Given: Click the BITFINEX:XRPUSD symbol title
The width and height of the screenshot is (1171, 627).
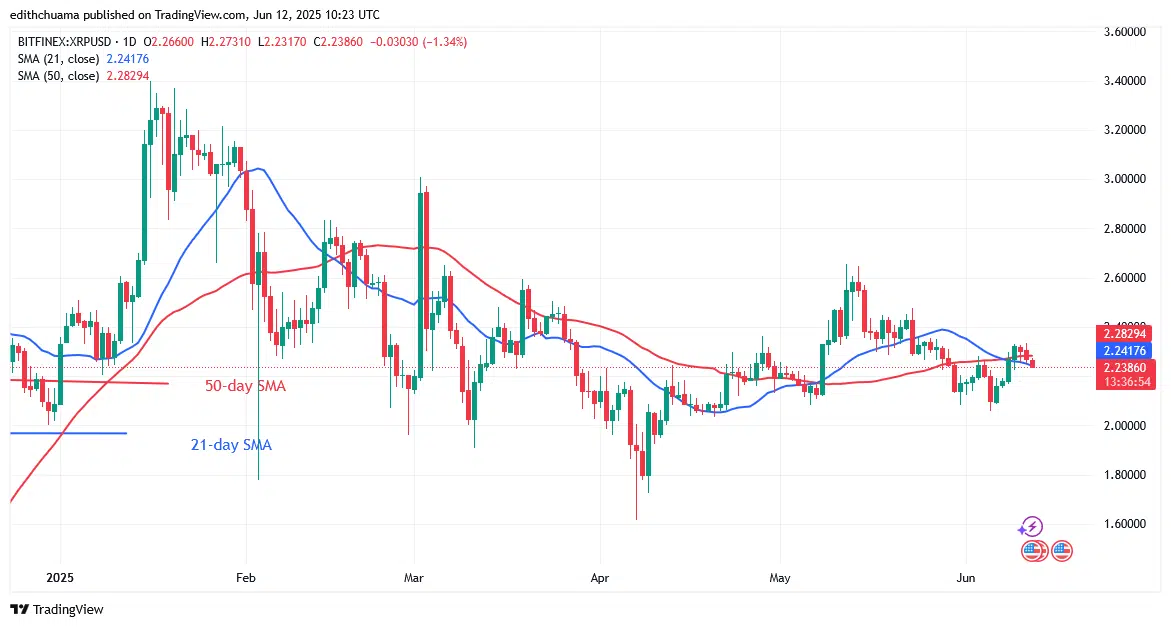Looking at the screenshot, I should (x=62, y=42).
